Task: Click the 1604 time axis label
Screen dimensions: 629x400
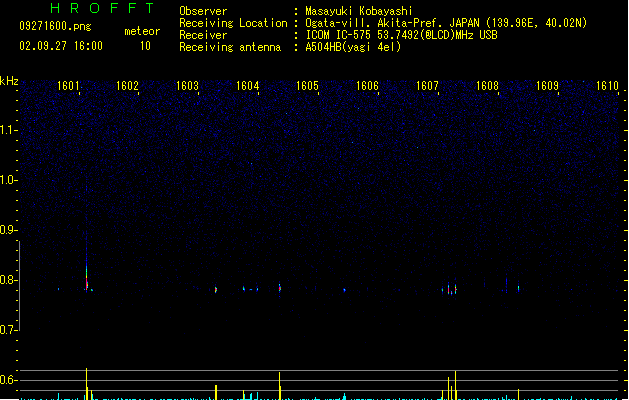Action: 248,86
